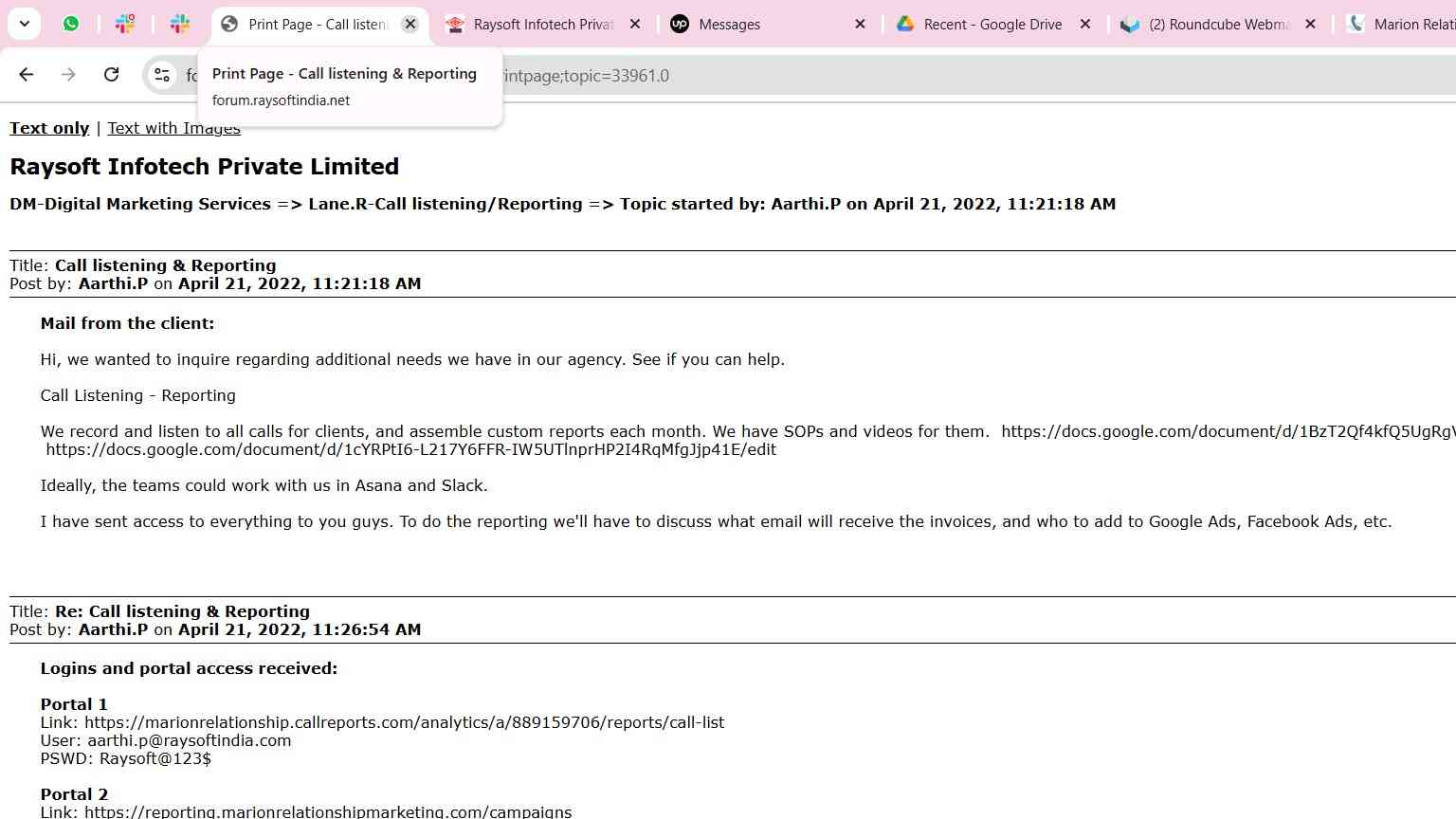Viewport: 1456px width, 819px height.
Task: Open the first pinned Slack tab
Action: tap(125, 24)
